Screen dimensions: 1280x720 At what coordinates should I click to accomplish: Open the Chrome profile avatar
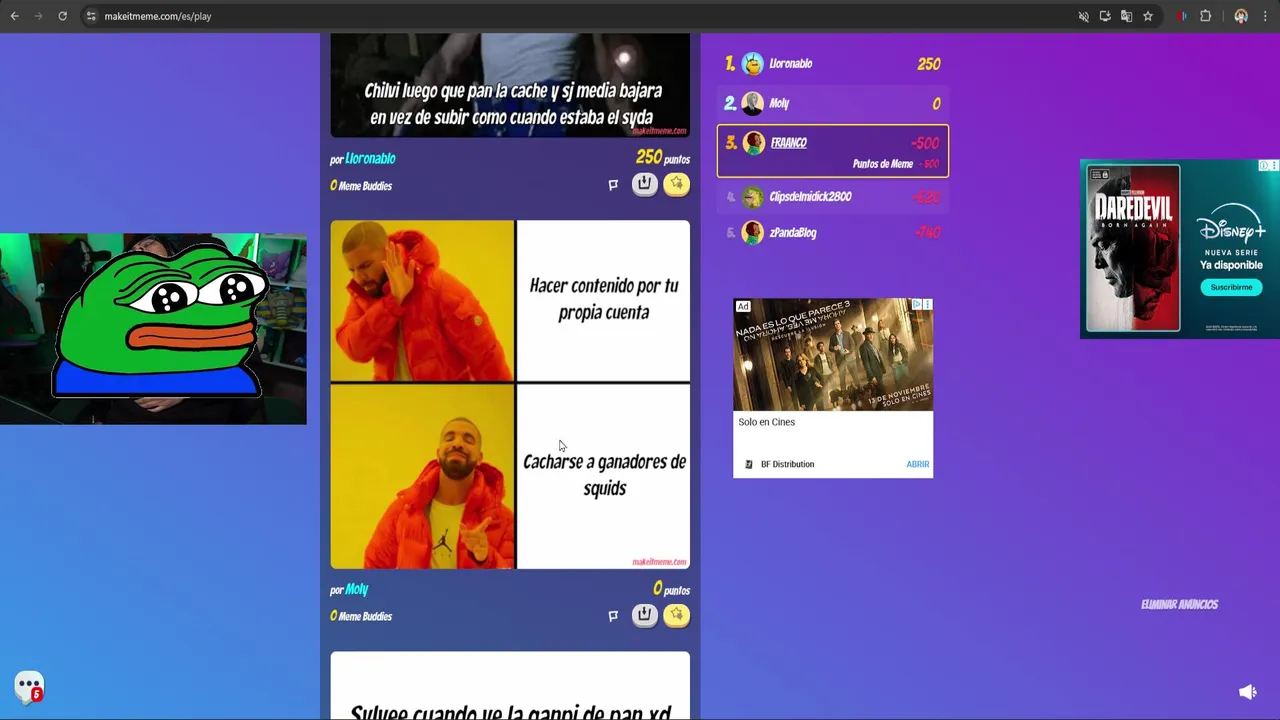pos(1241,16)
